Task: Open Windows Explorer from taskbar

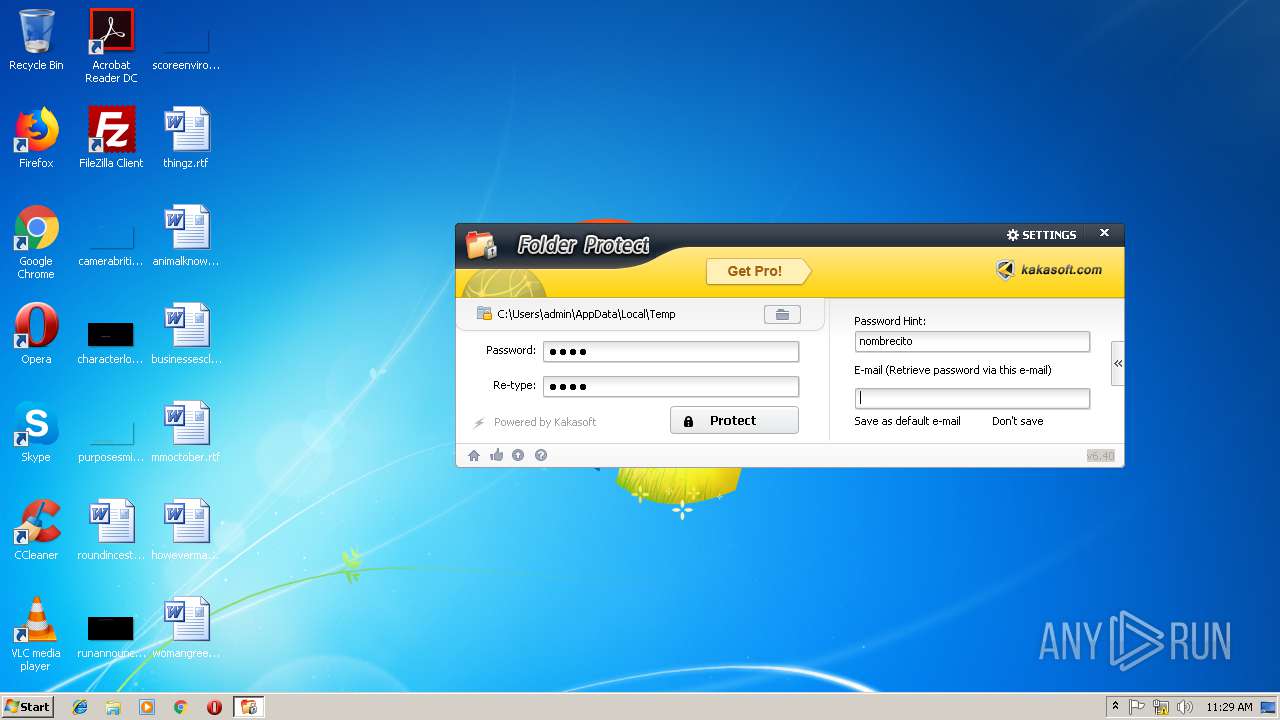Action: (x=113, y=707)
